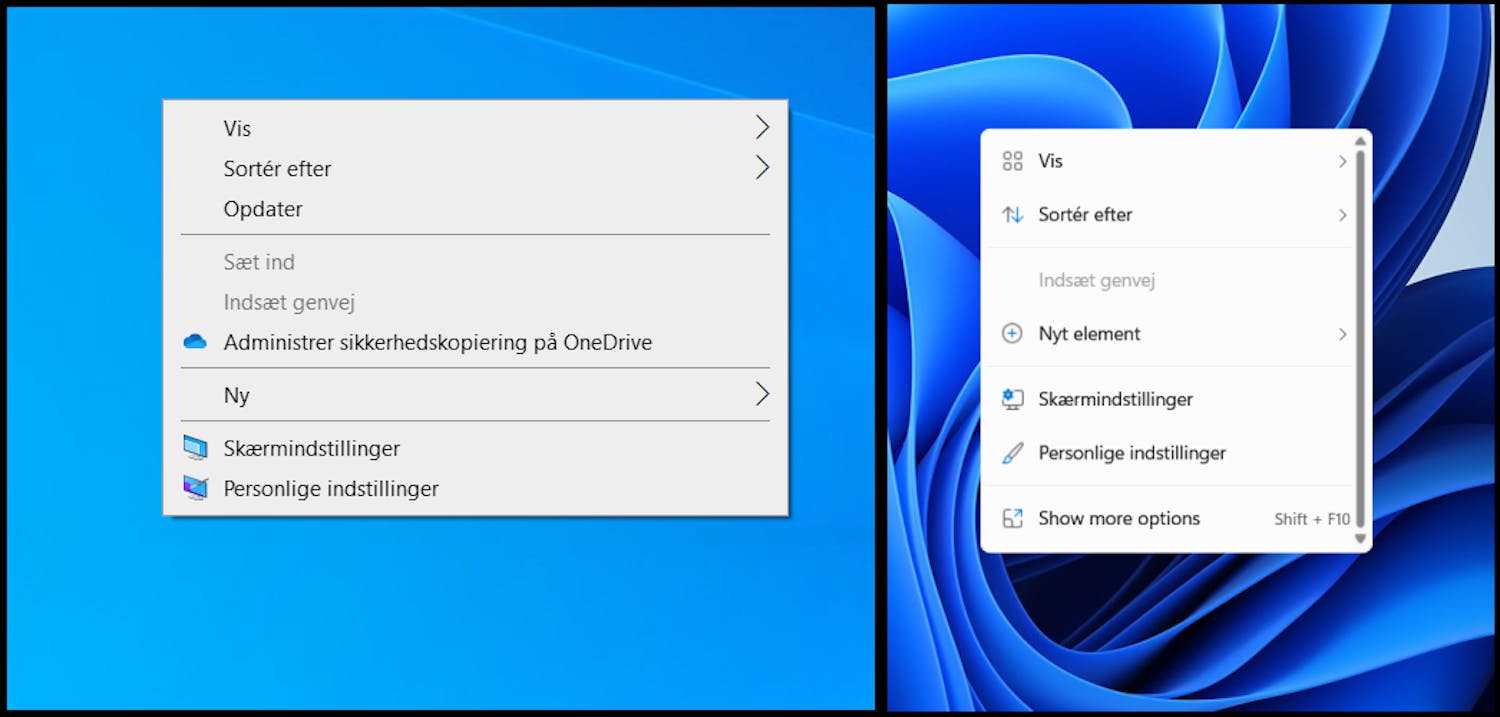Image resolution: width=1500 pixels, height=717 pixels.
Task: Select Opdater from the left context menu
Action: pos(263,208)
